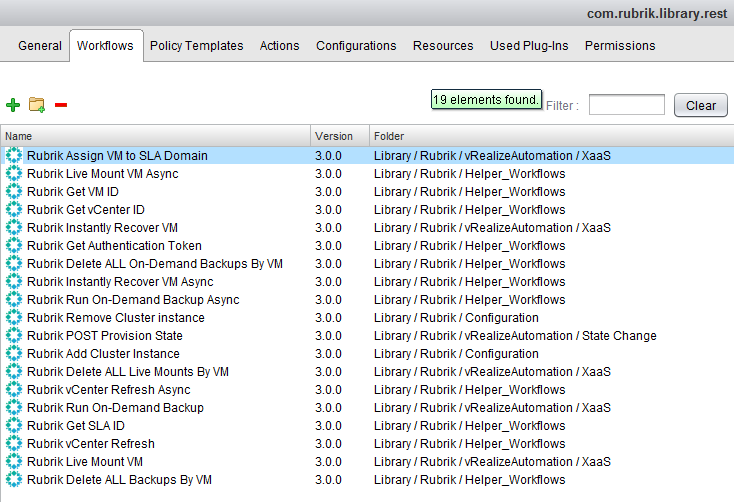Click workflow icon beside Rubrik Live Mount VM Async
This screenshot has width=734, height=502.
point(14,174)
